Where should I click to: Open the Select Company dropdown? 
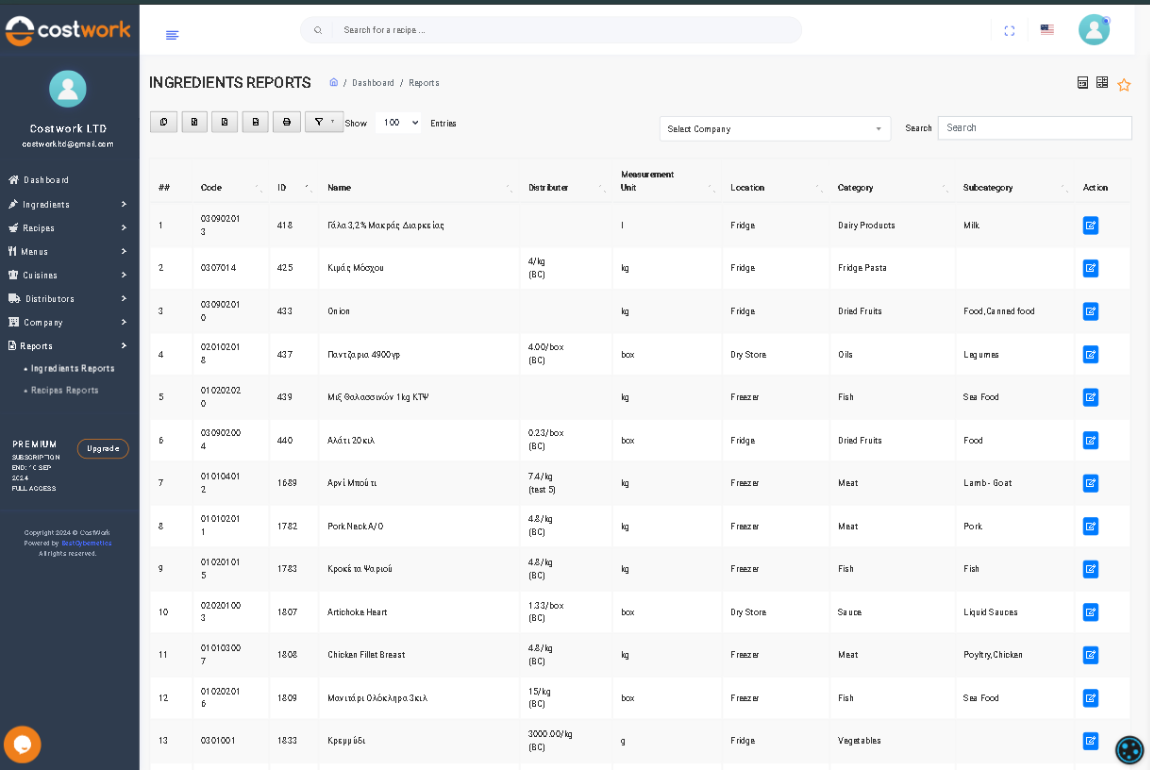[774, 129]
